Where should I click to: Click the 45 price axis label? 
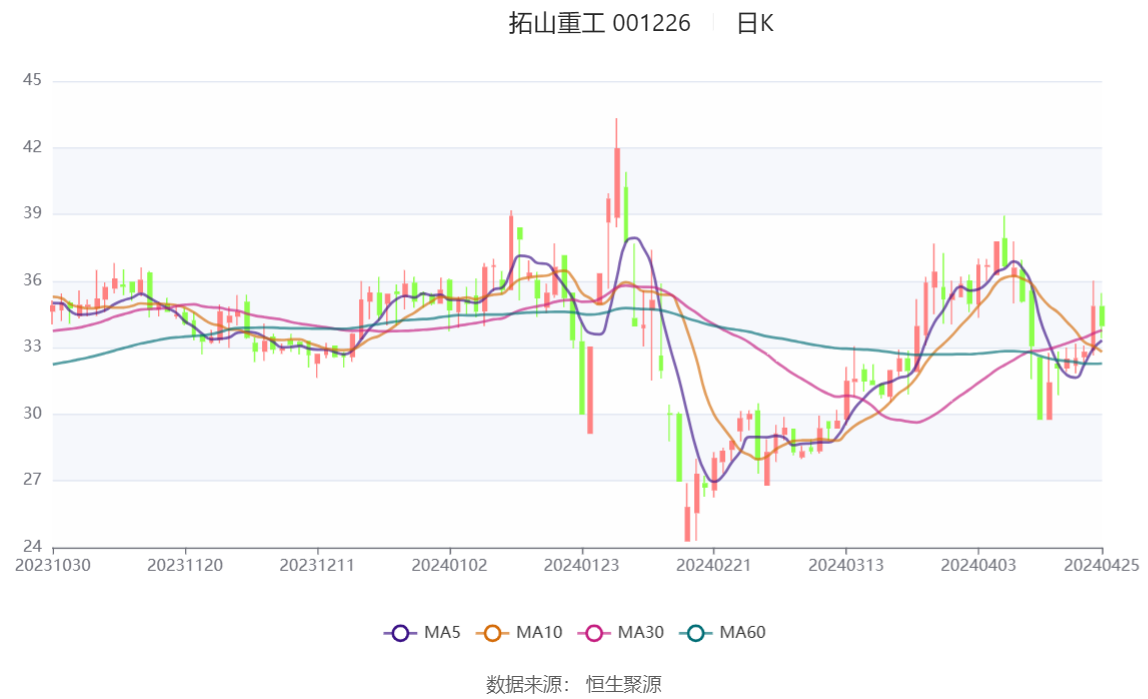(32, 80)
